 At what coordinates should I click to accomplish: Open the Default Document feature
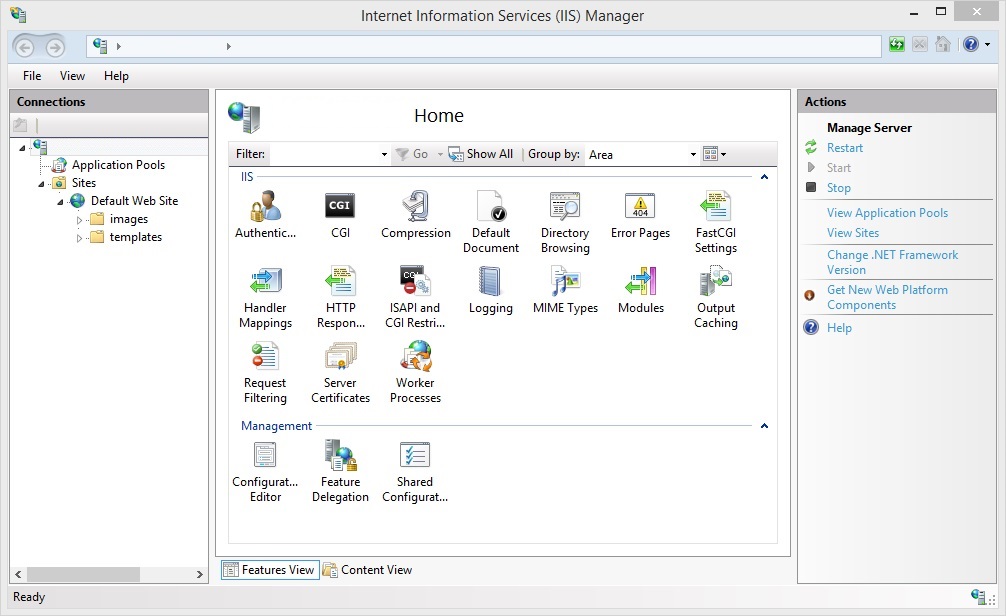[x=491, y=222]
